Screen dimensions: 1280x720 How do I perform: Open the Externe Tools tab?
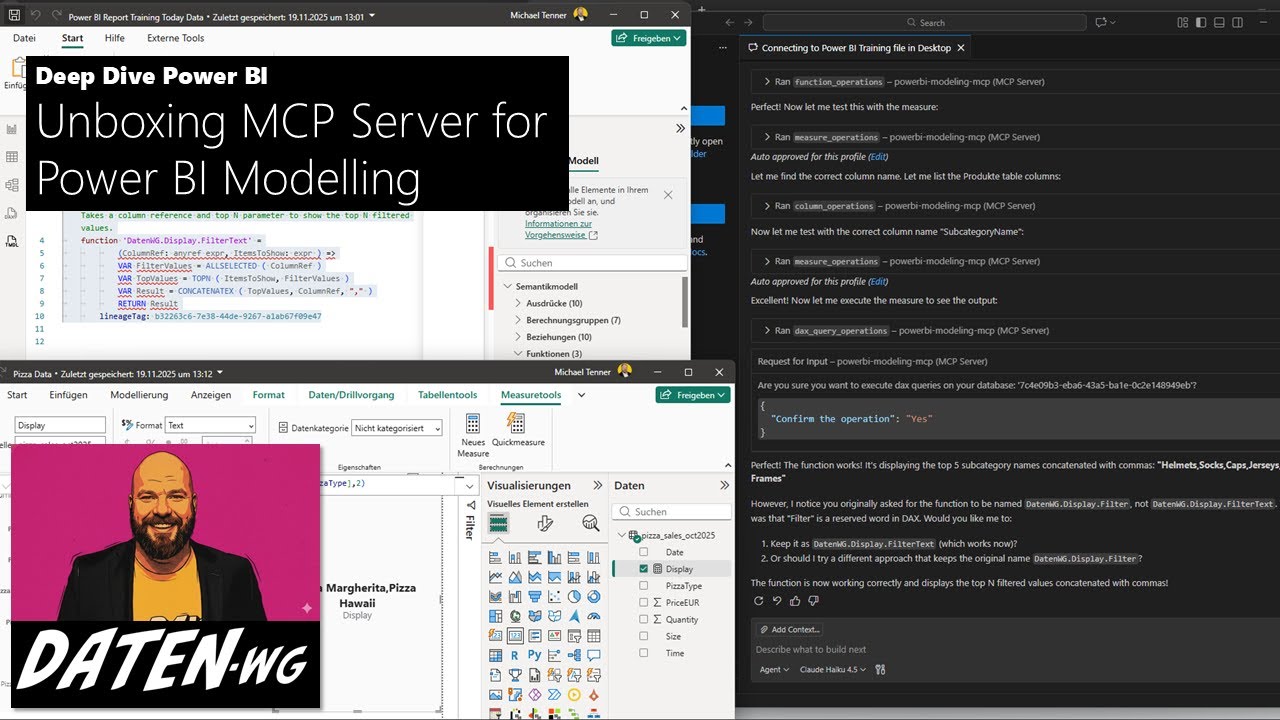[x=175, y=38]
